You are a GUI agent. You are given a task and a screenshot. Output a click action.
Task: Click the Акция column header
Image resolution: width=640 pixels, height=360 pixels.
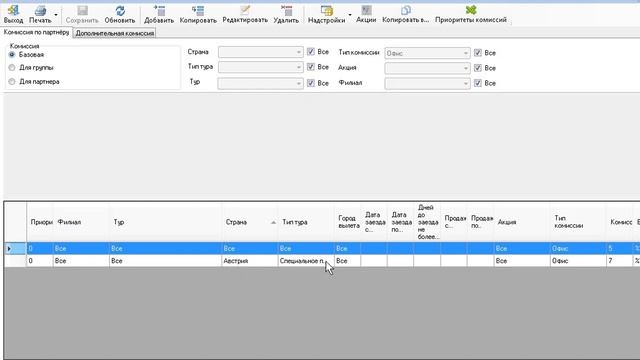pos(522,222)
